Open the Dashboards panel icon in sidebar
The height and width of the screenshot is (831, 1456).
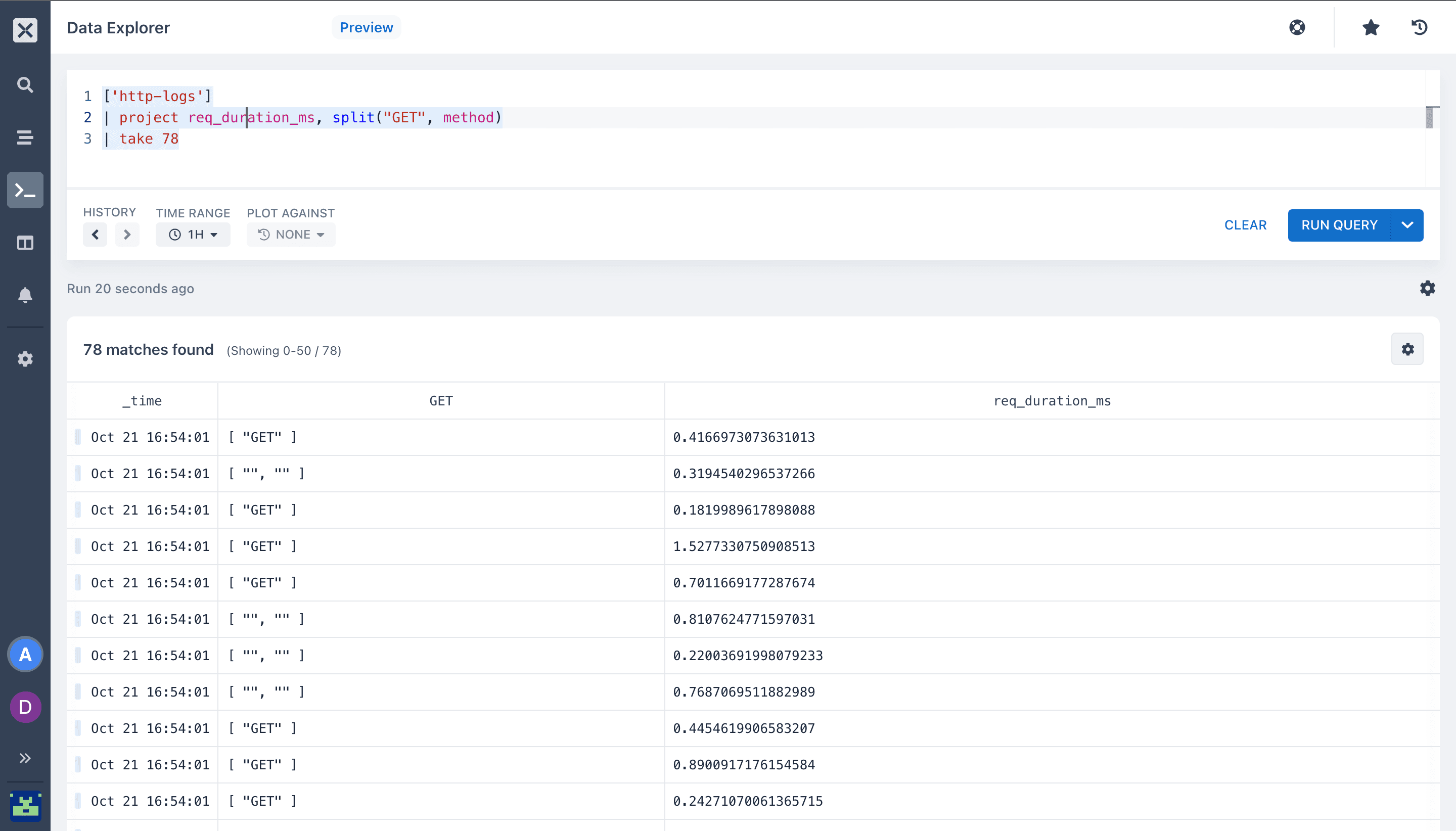25,243
